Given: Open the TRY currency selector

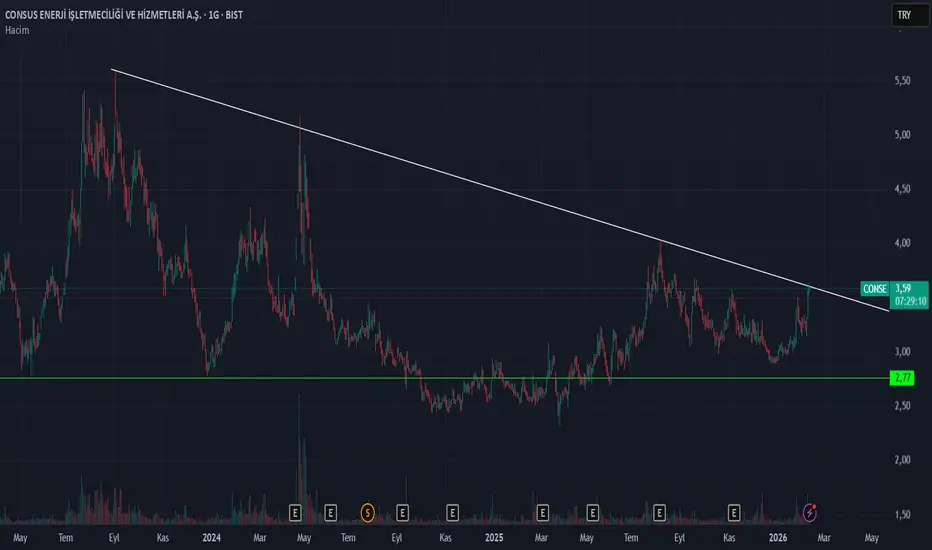Looking at the screenshot, I should click(x=909, y=15).
